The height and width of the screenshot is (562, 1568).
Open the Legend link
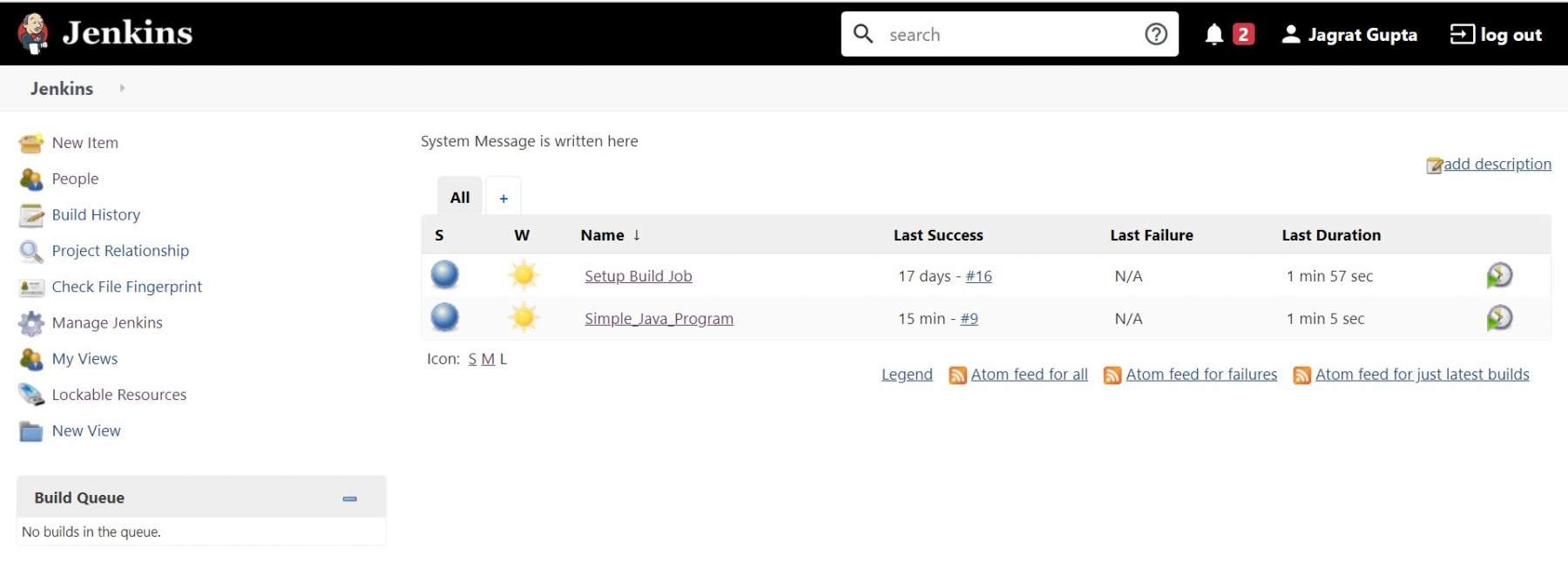(x=907, y=375)
